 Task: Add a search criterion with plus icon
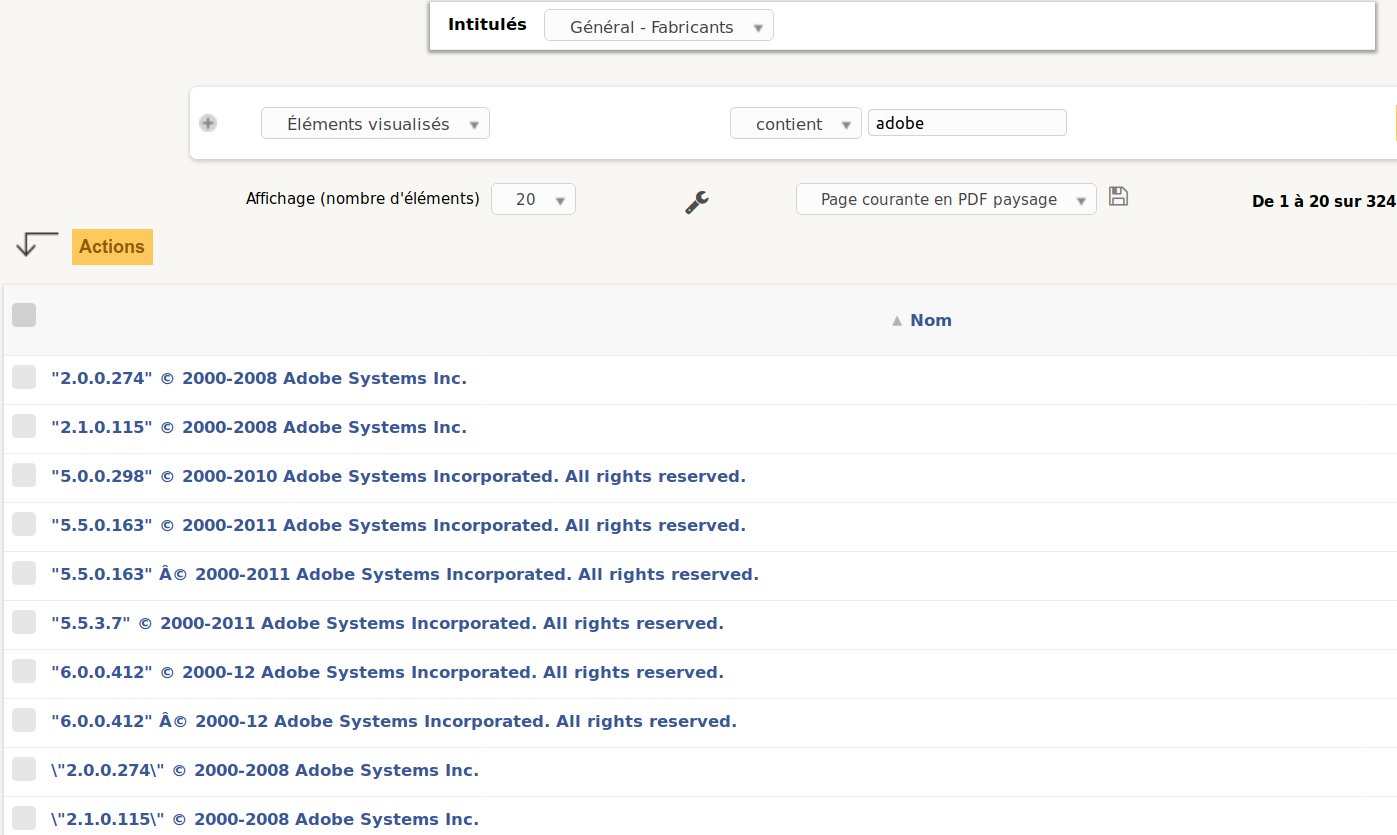[208, 123]
